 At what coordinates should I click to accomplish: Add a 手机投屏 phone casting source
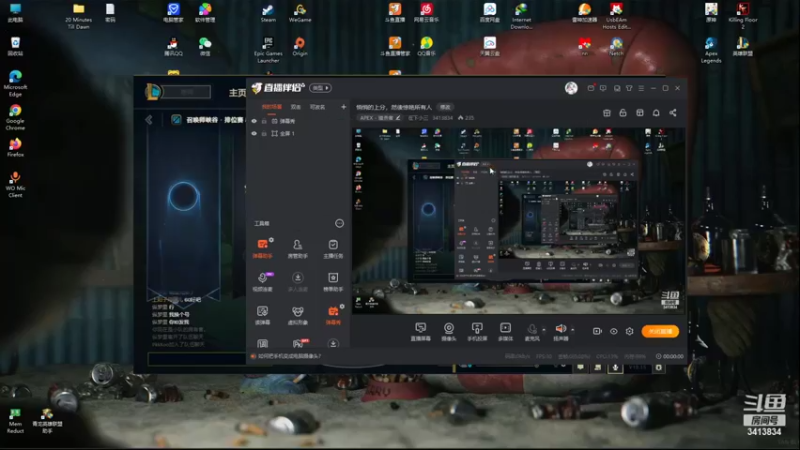click(477, 332)
